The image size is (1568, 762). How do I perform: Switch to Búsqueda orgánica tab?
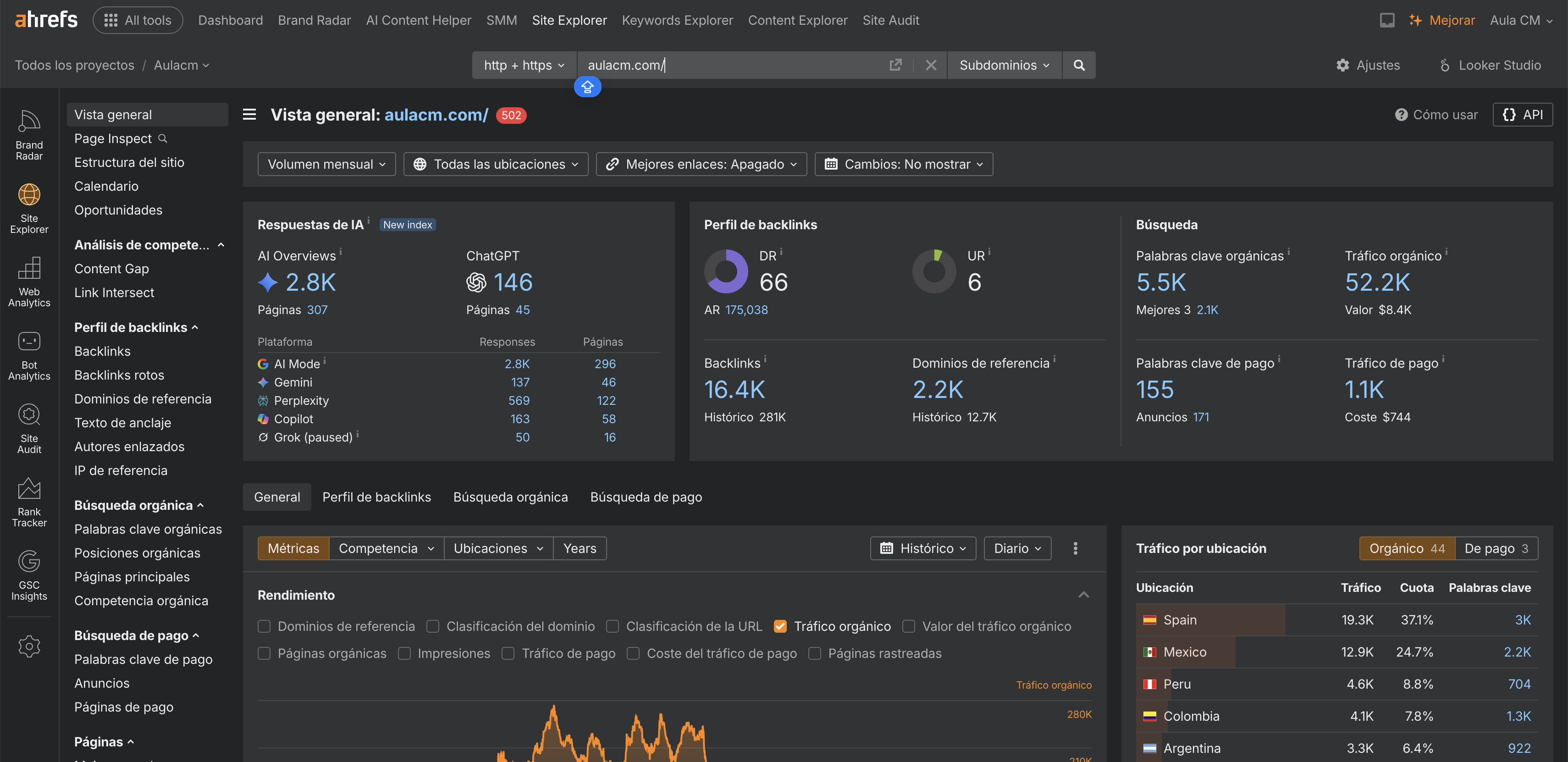click(x=510, y=497)
